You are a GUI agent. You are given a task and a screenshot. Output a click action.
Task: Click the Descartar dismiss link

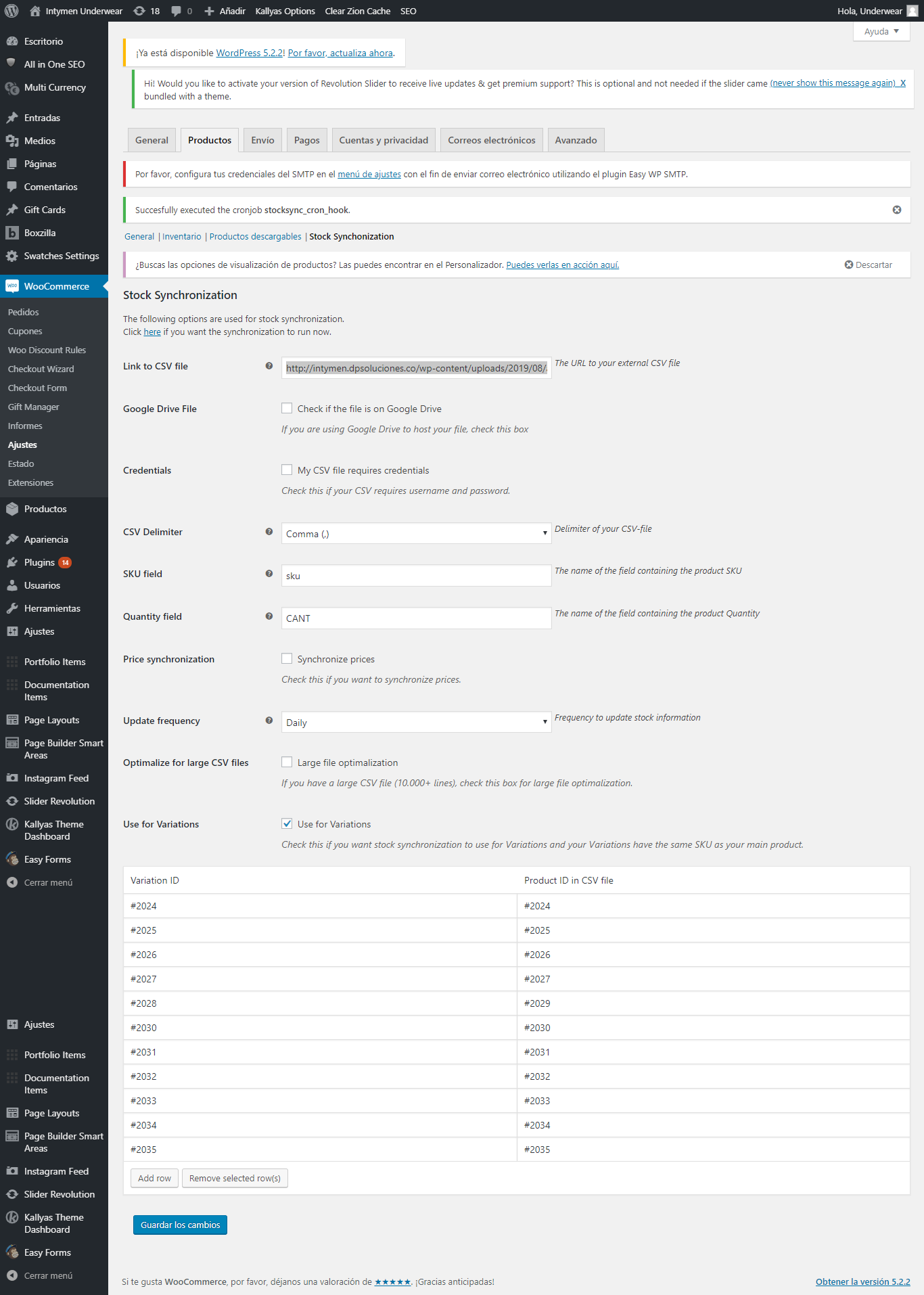pyautogui.click(x=869, y=265)
